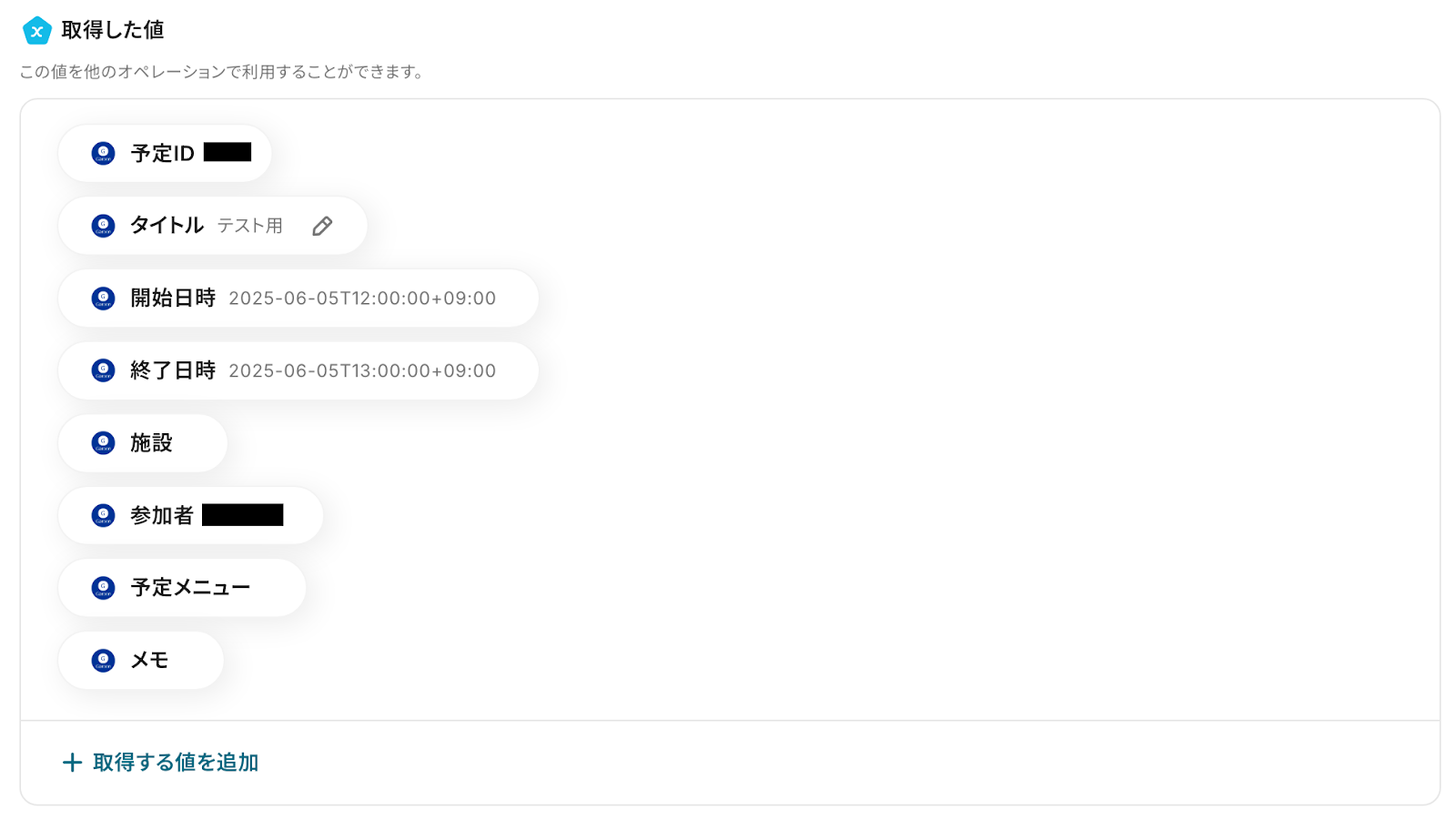Select the 終了日時 value 2025-06-05T13:00:00+09:00
1456x820 pixels.
coord(362,370)
